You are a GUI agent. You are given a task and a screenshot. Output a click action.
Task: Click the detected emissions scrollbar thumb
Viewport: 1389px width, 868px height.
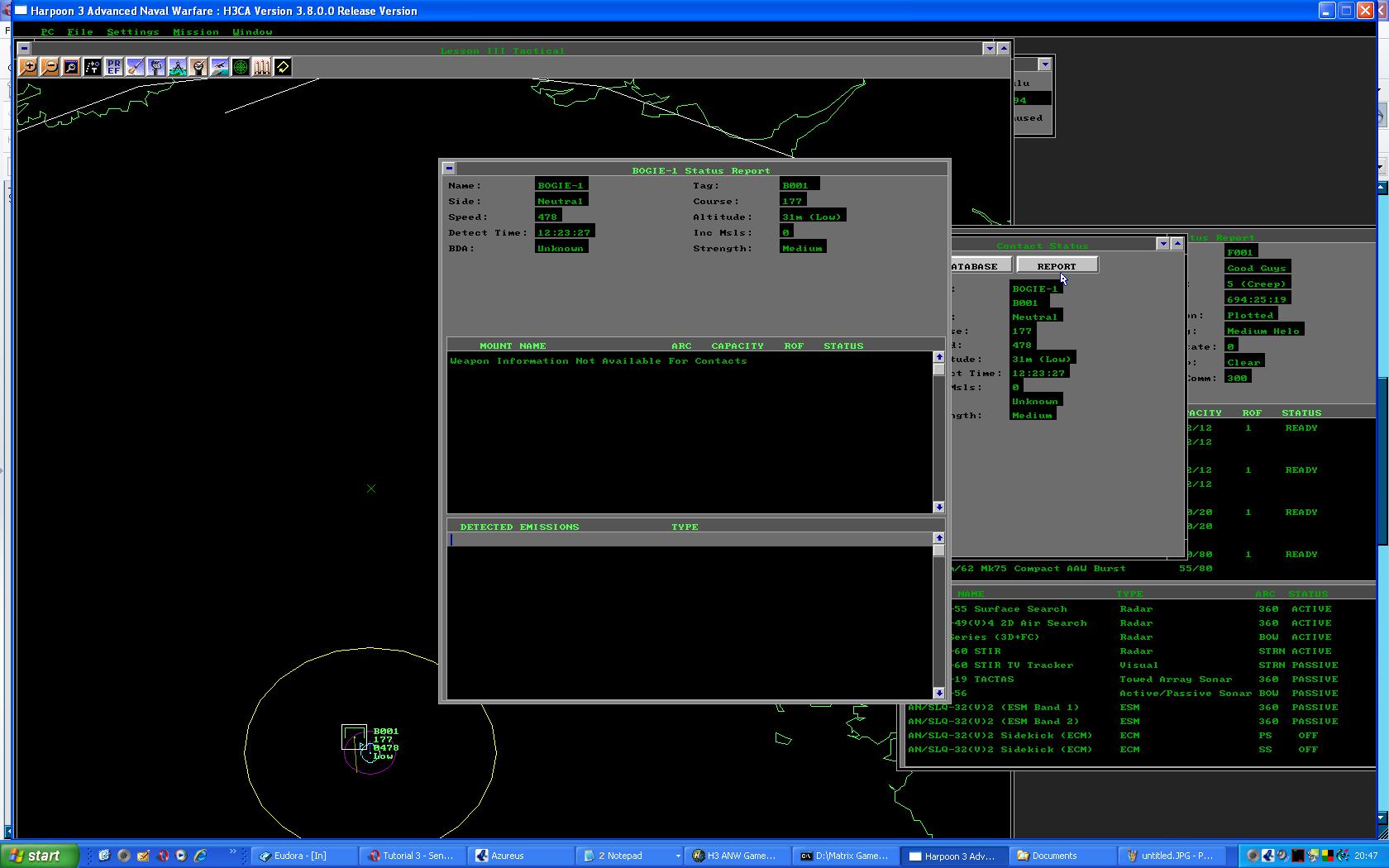pos(938,551)
